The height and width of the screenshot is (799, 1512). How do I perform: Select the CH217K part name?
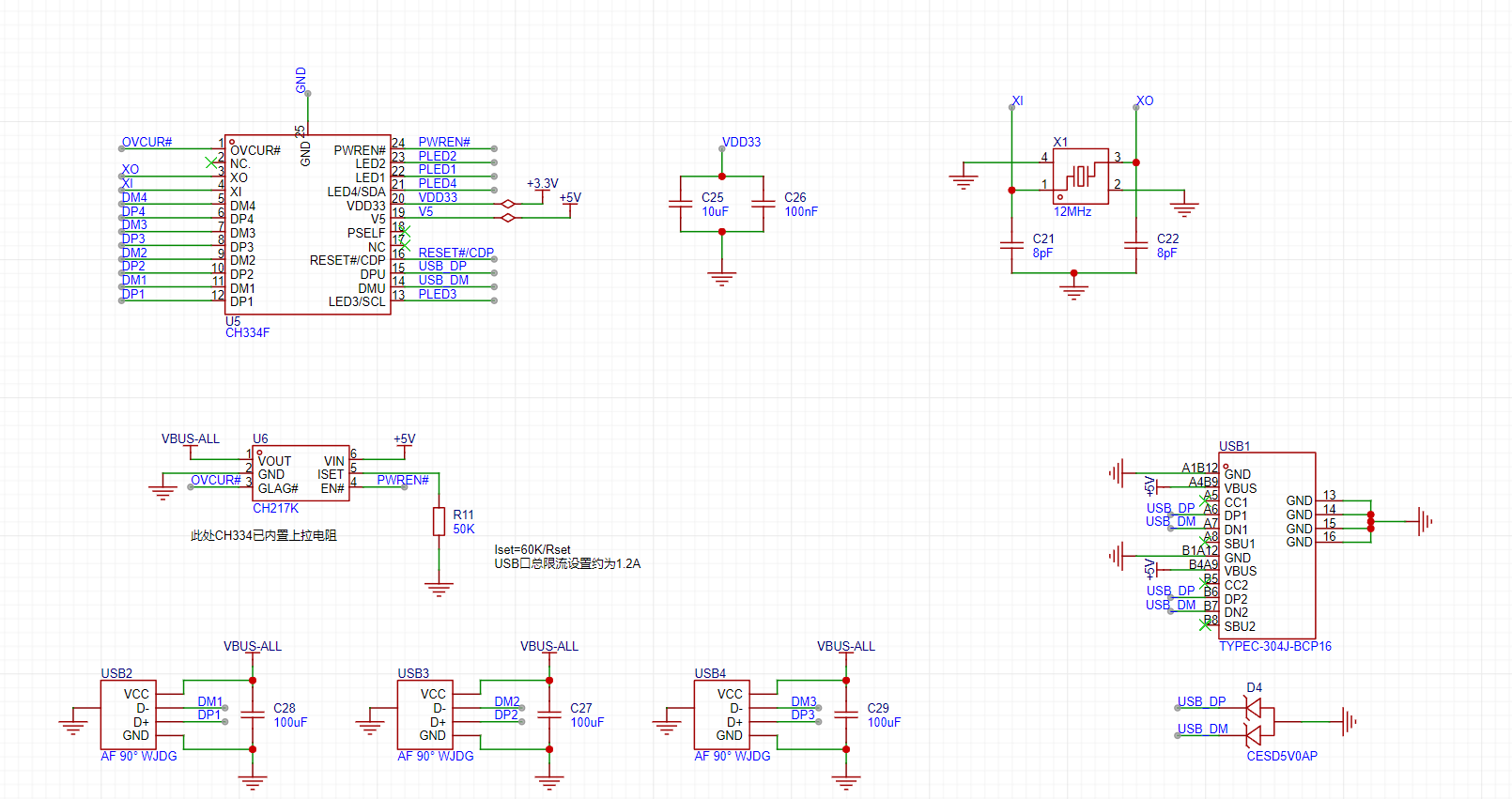click(x=275, y=508)
